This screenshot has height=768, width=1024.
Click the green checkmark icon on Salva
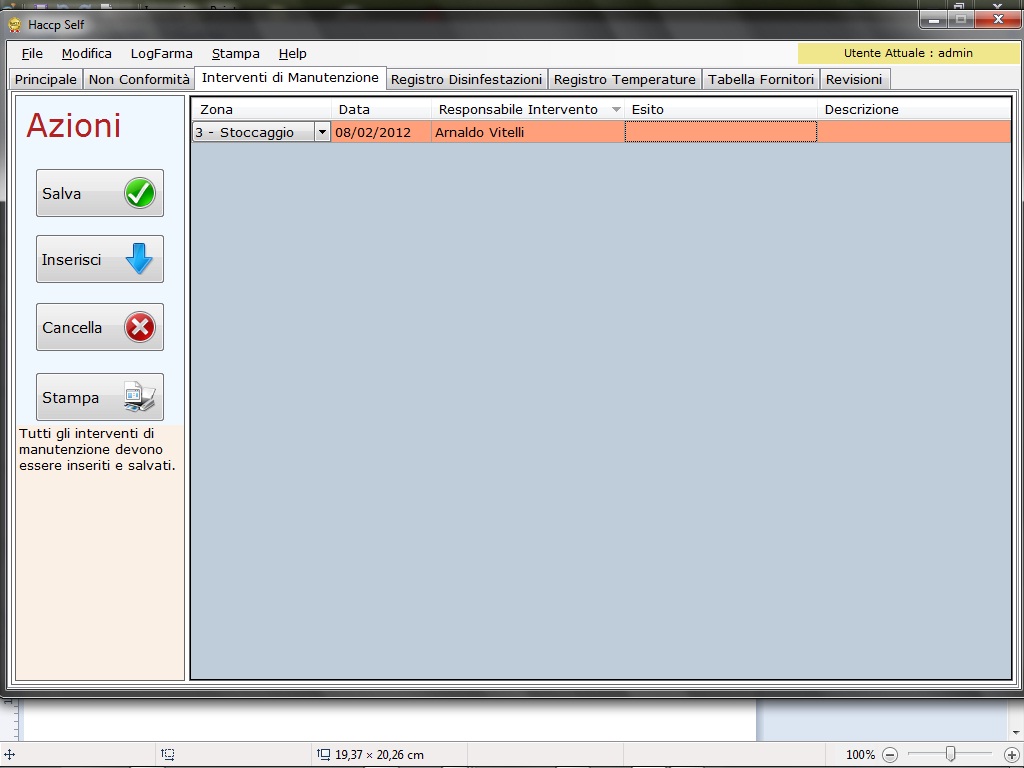click(140, 193)
